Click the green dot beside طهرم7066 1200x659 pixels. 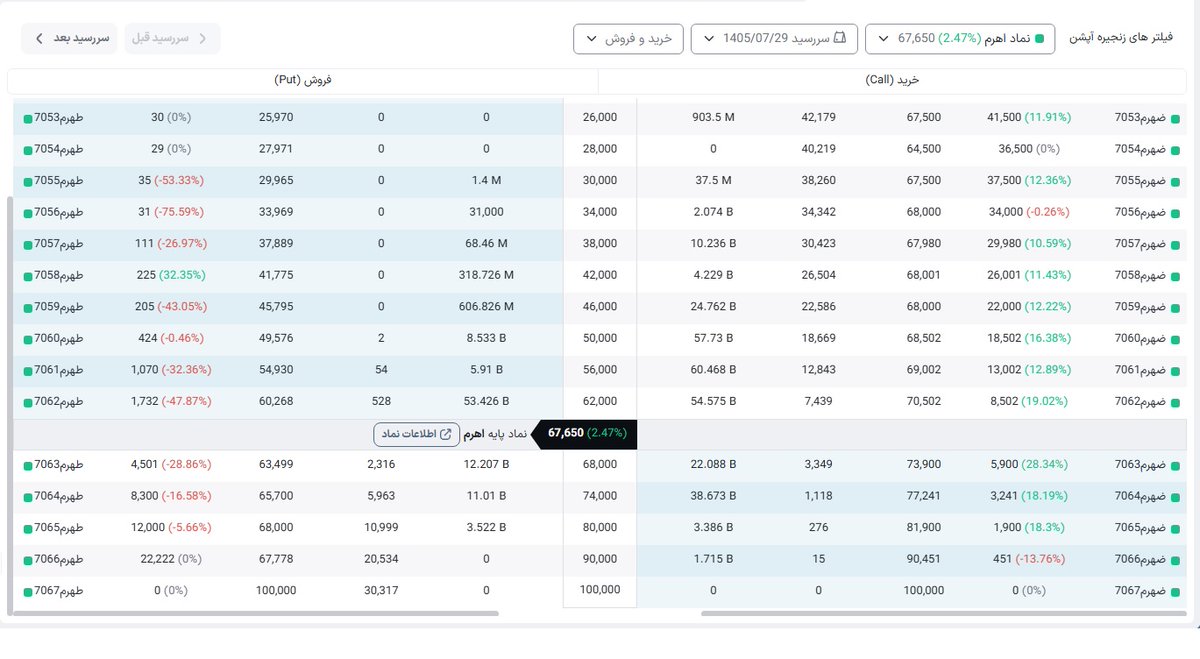[28, 559]
